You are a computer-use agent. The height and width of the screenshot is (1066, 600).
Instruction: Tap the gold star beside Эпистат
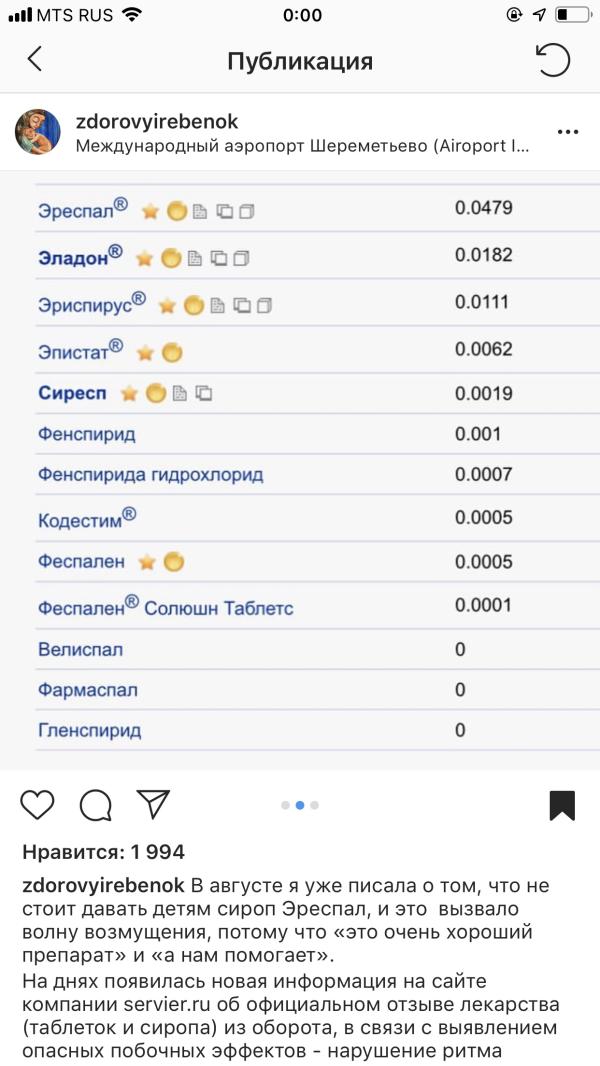click(x=146, y=352)
